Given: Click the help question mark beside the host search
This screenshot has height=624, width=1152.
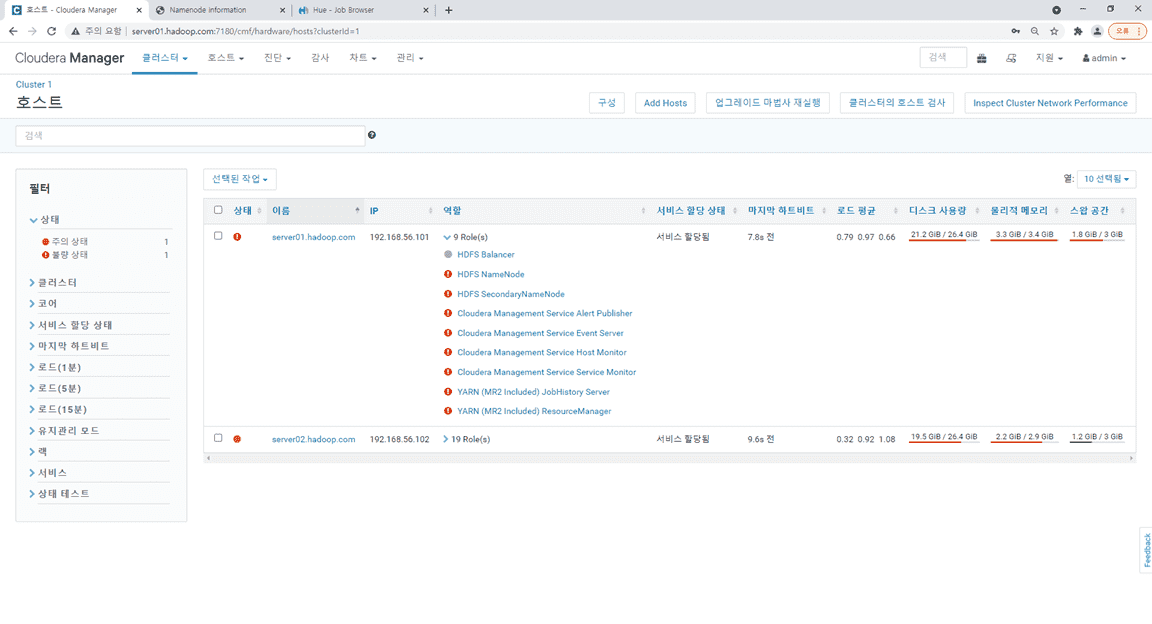Looking at the screenshot, I should point(372,135).
